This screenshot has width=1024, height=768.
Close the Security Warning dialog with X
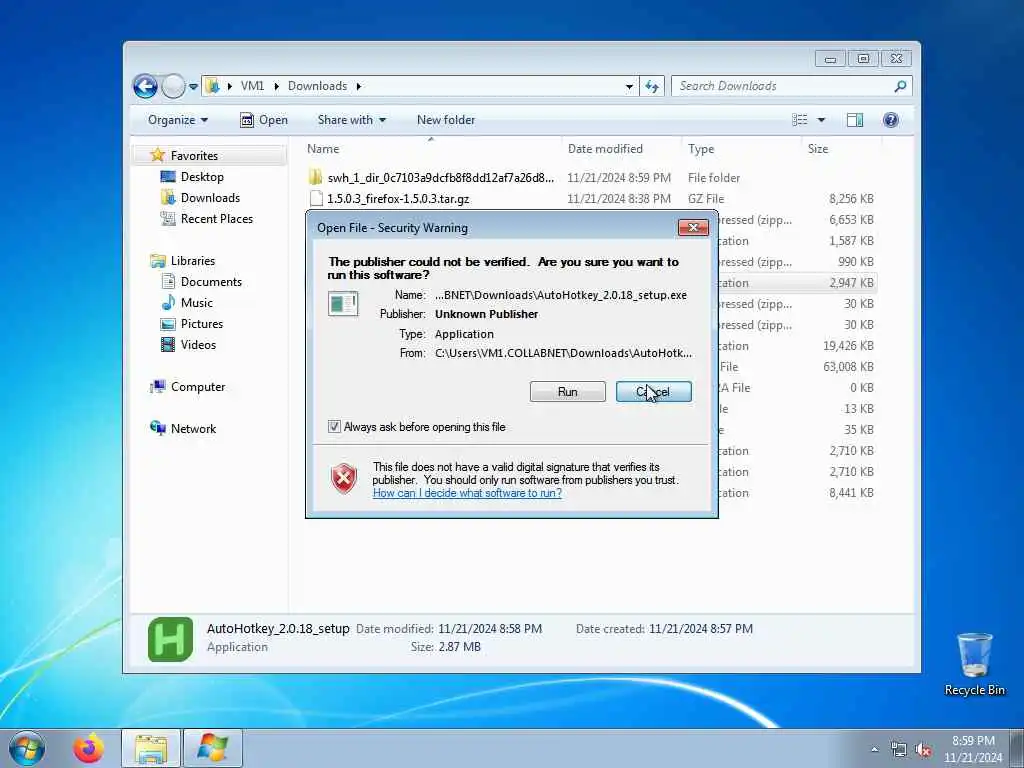(694, 227)
